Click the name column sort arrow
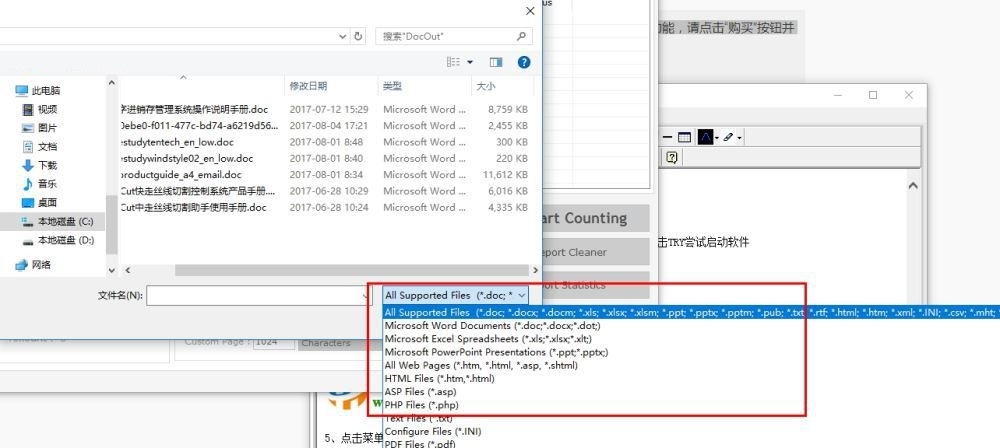This screenshot has height=448, width=1000. (183, 78)
